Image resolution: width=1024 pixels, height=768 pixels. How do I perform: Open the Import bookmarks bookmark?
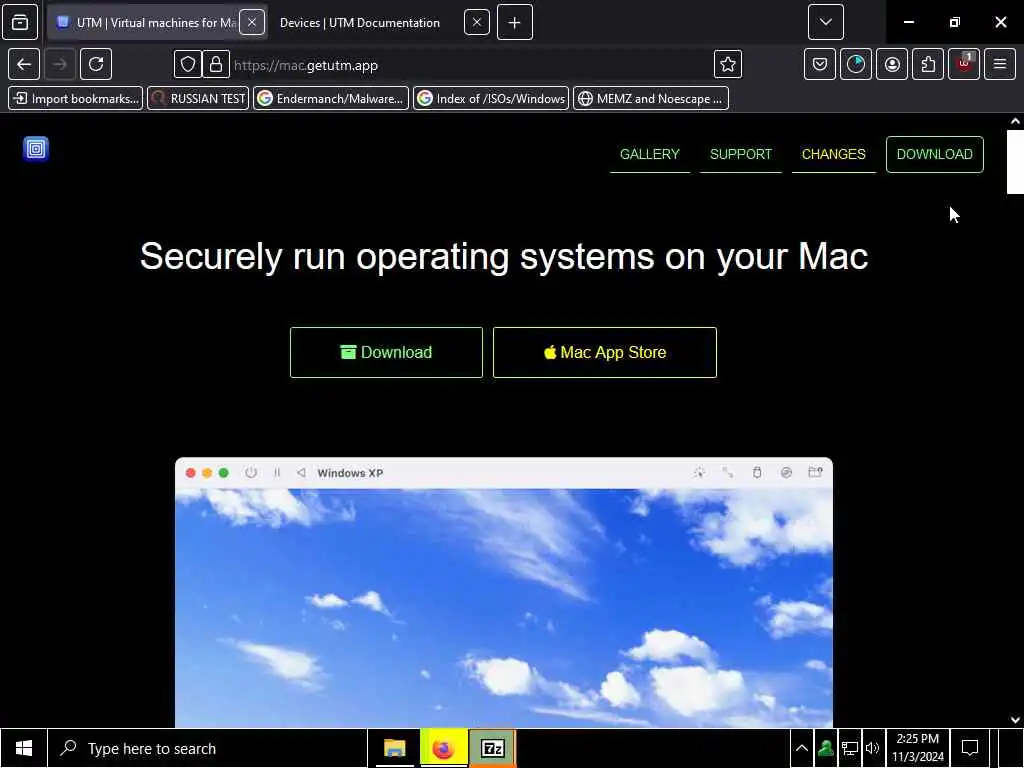coord(75,99)
